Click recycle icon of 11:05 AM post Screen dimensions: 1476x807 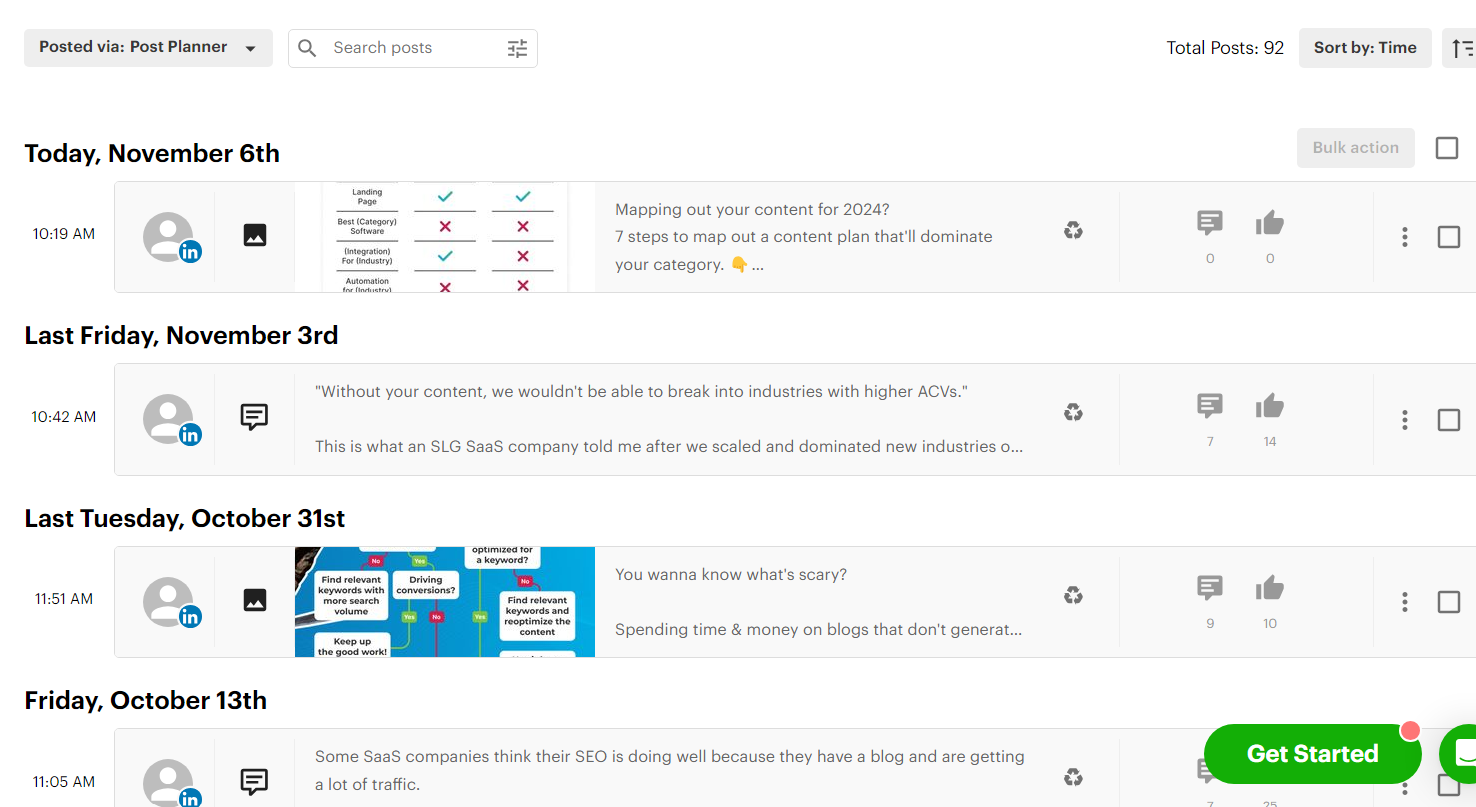[x=1073, y=777]
